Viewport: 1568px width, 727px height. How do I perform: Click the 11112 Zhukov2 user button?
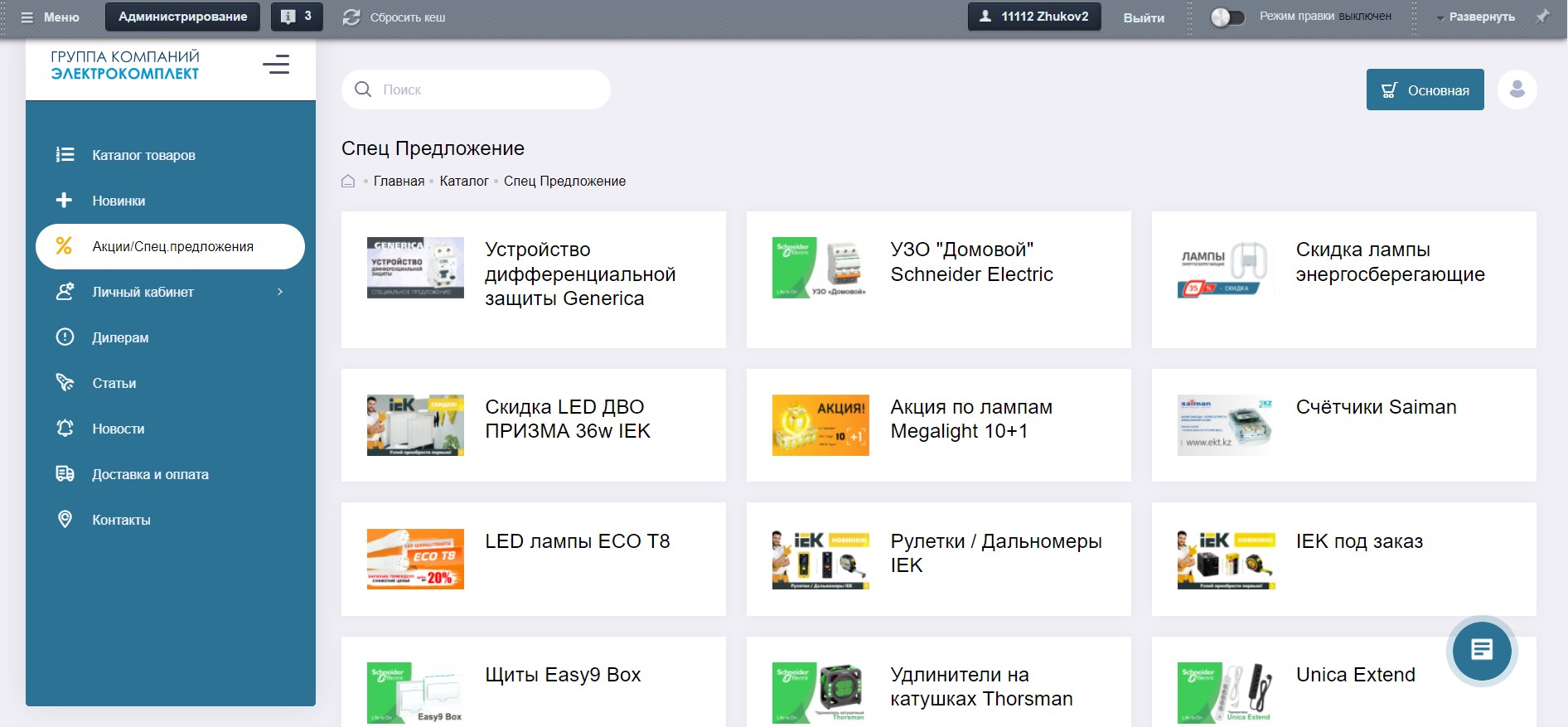click(1034, 17)
